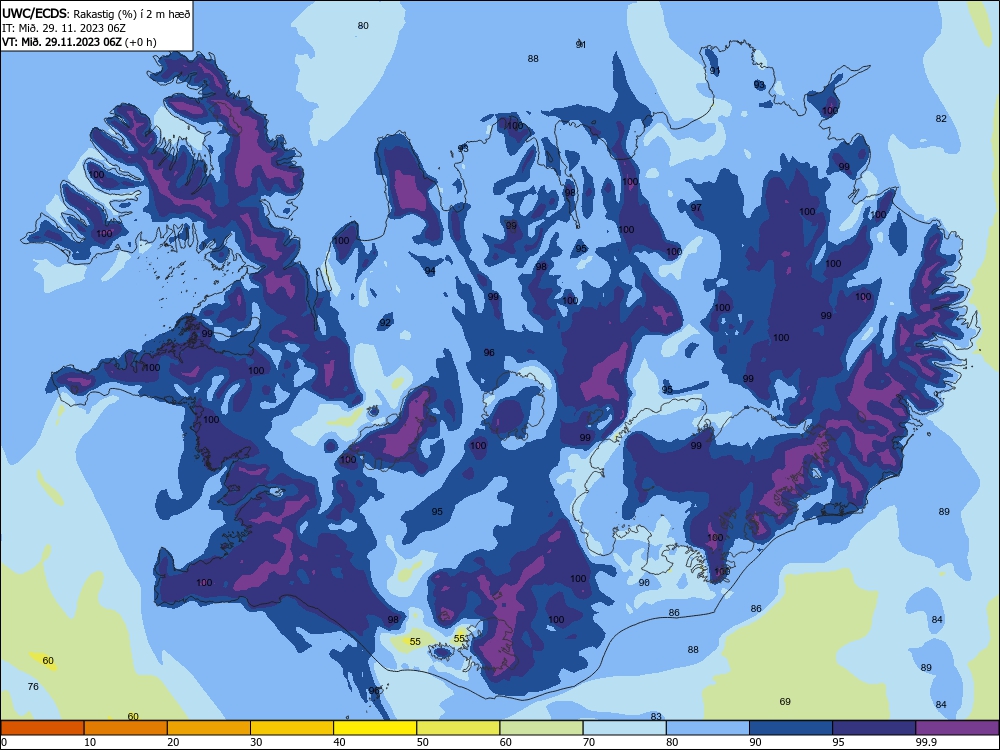Click the "20" legend tick label
The width and height of the screenshot is (1000, 750).
point(173,742)
